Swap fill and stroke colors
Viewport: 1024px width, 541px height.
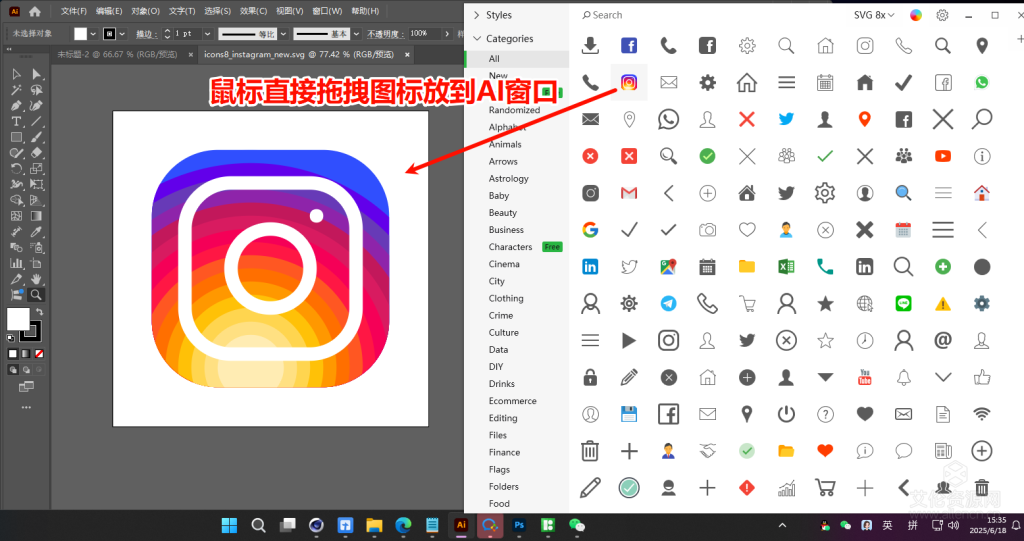[39, 312]
